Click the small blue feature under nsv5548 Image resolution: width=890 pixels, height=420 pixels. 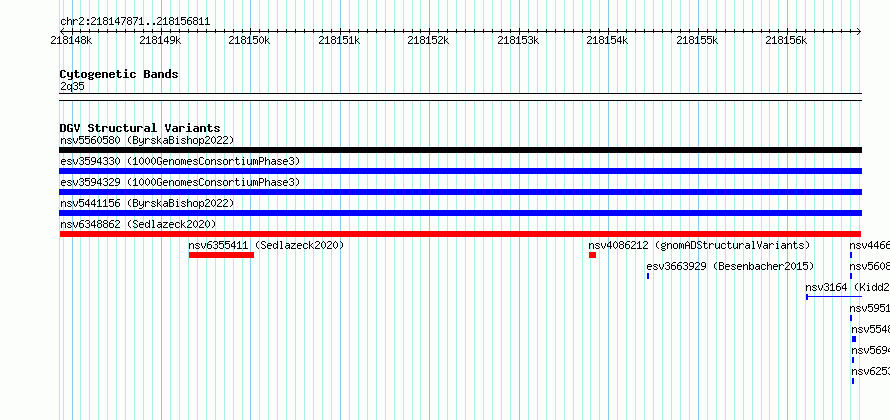[854, 339]
